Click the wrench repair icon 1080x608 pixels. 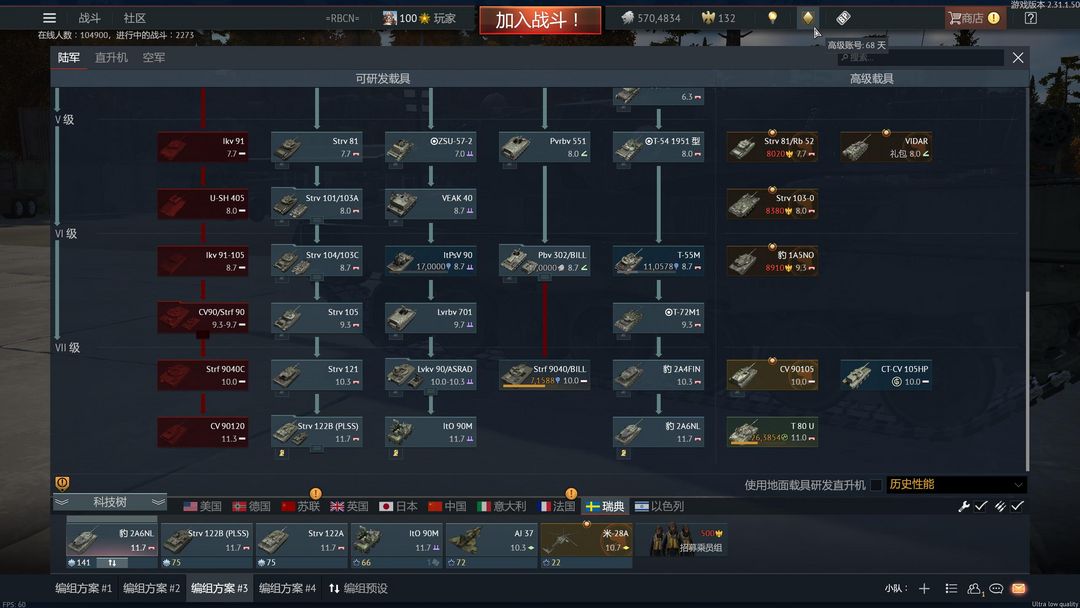coord(964,506)
